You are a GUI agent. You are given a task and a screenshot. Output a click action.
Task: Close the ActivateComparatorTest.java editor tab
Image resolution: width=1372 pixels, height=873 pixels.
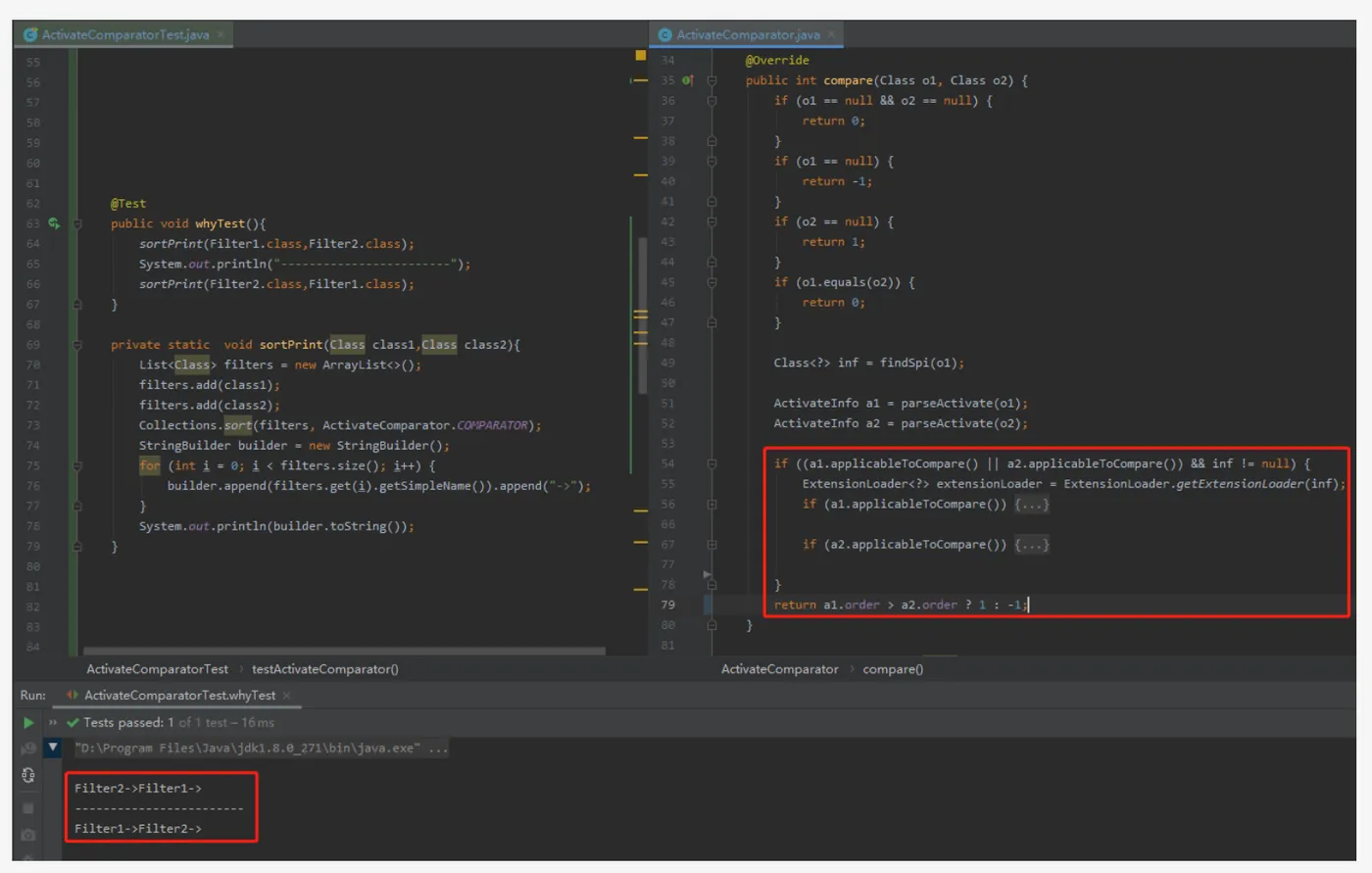click(220, 34)
